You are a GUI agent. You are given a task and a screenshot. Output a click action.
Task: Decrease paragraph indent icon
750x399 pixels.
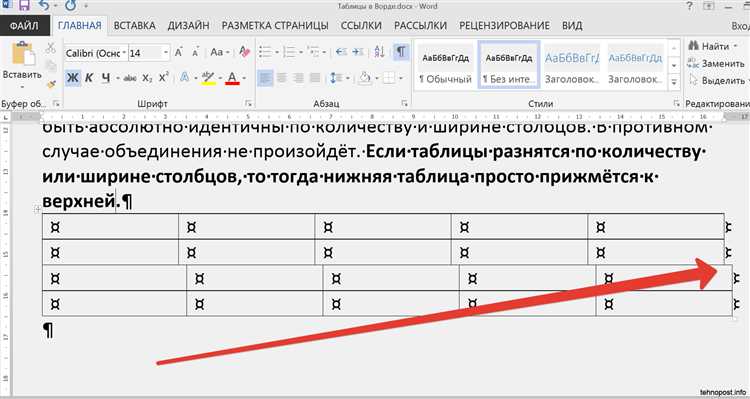coord(342,52)
